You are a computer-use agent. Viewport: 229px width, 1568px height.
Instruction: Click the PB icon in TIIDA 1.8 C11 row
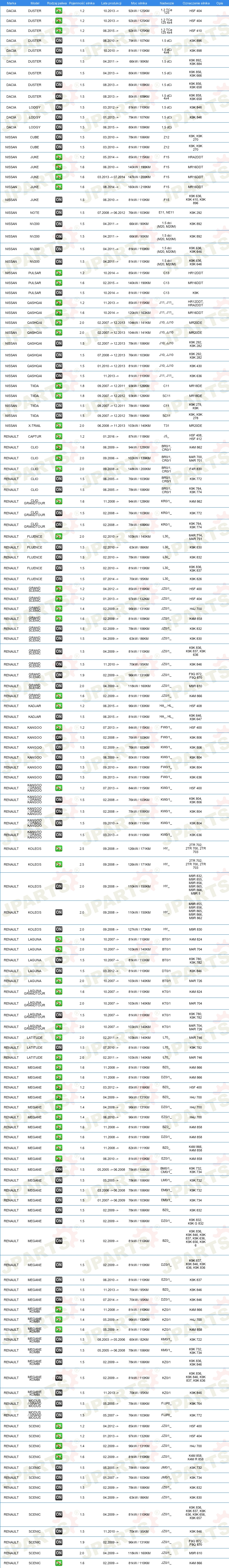tap(59, 386)
